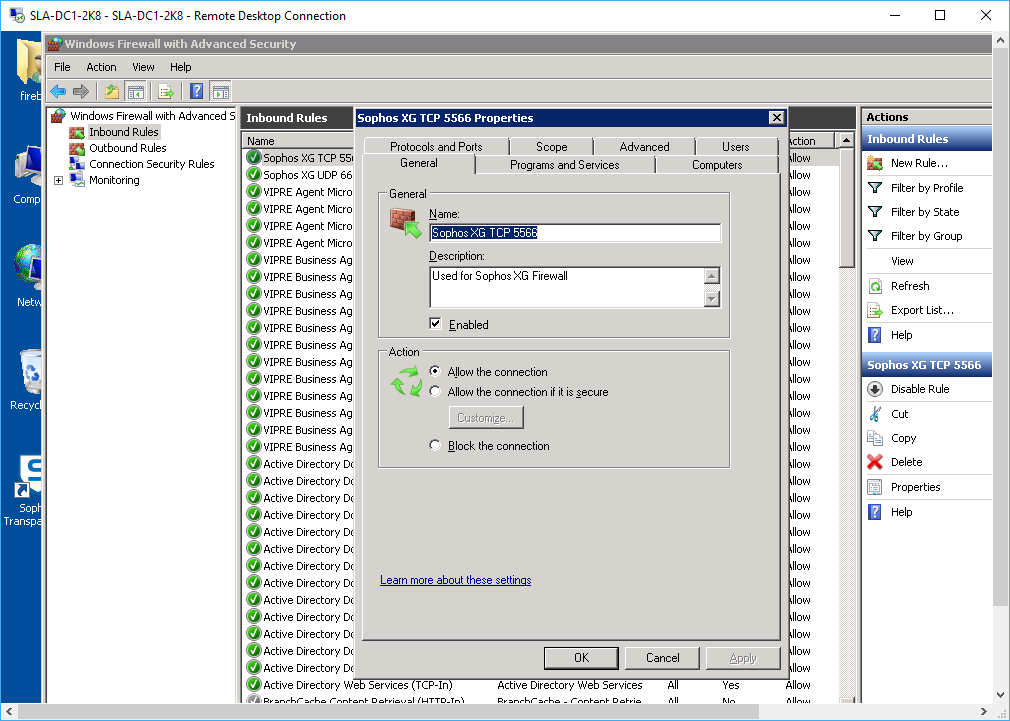Toggle the Enabled checkbox
The image size is (1010, 721).
click(435, 324)
